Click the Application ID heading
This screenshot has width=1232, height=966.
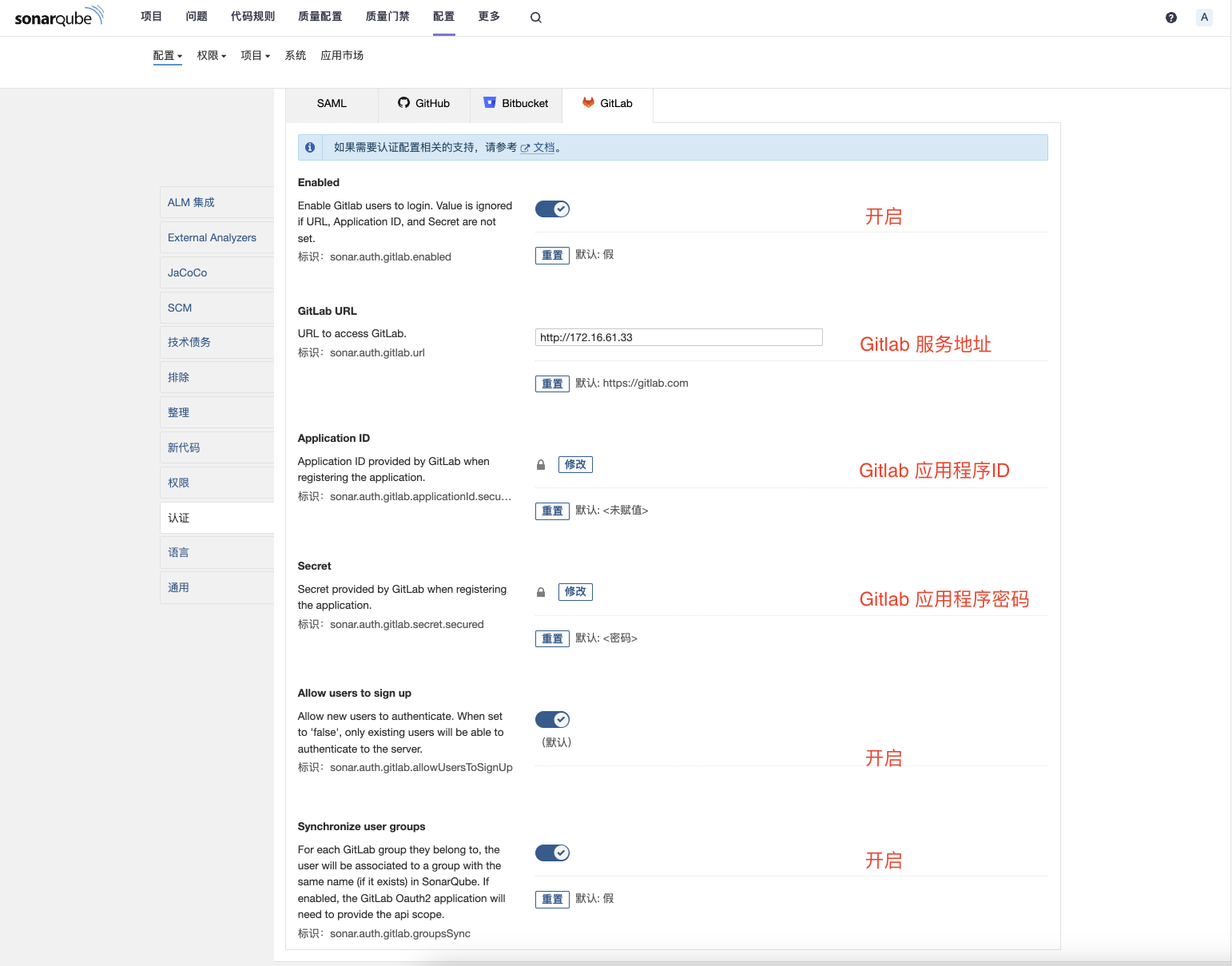[334, 439]
